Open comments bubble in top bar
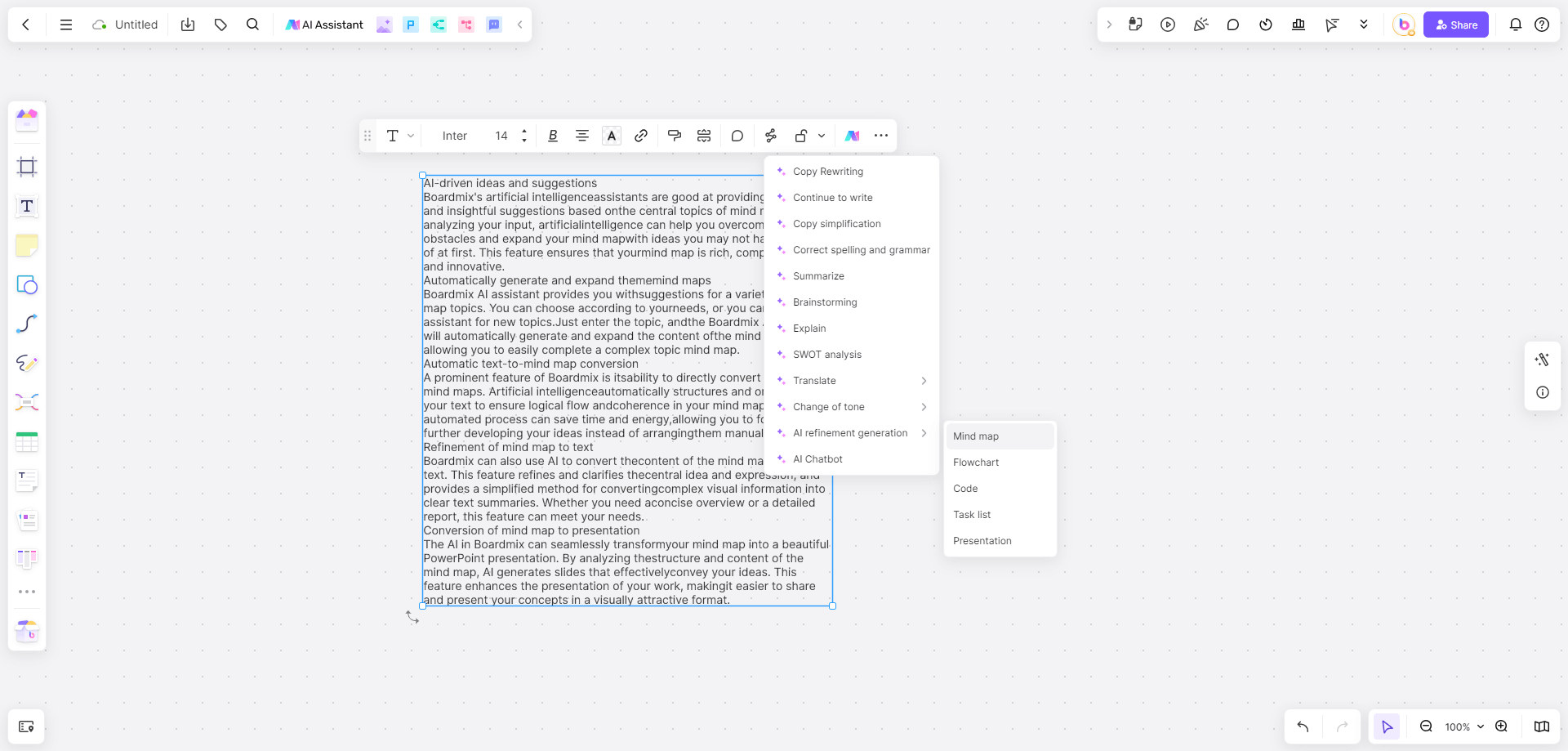Image resolution: width=1568 pixels, height=751 pixels. pos(1233,25)
